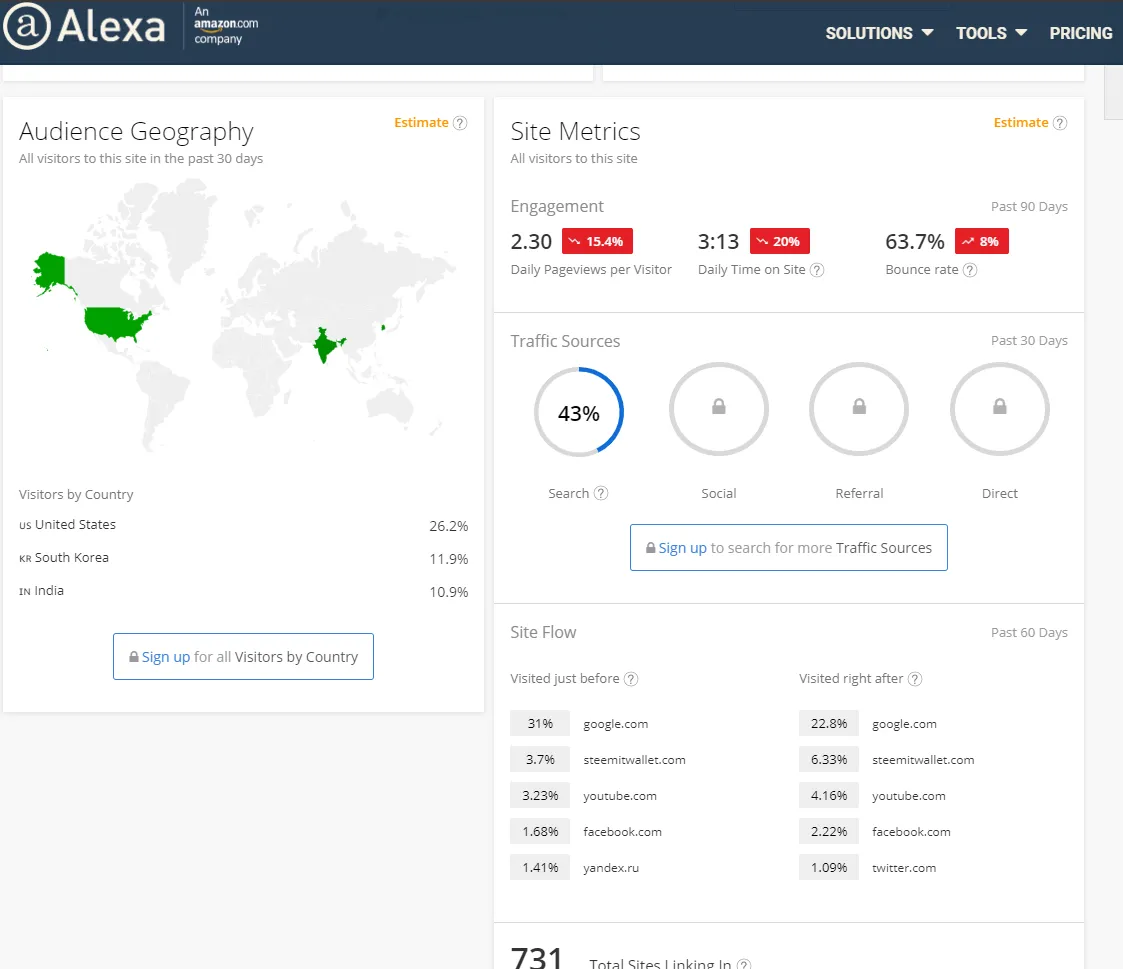
Task: Click the Daily Time on Site help icon
Action: tap(817, 270)
